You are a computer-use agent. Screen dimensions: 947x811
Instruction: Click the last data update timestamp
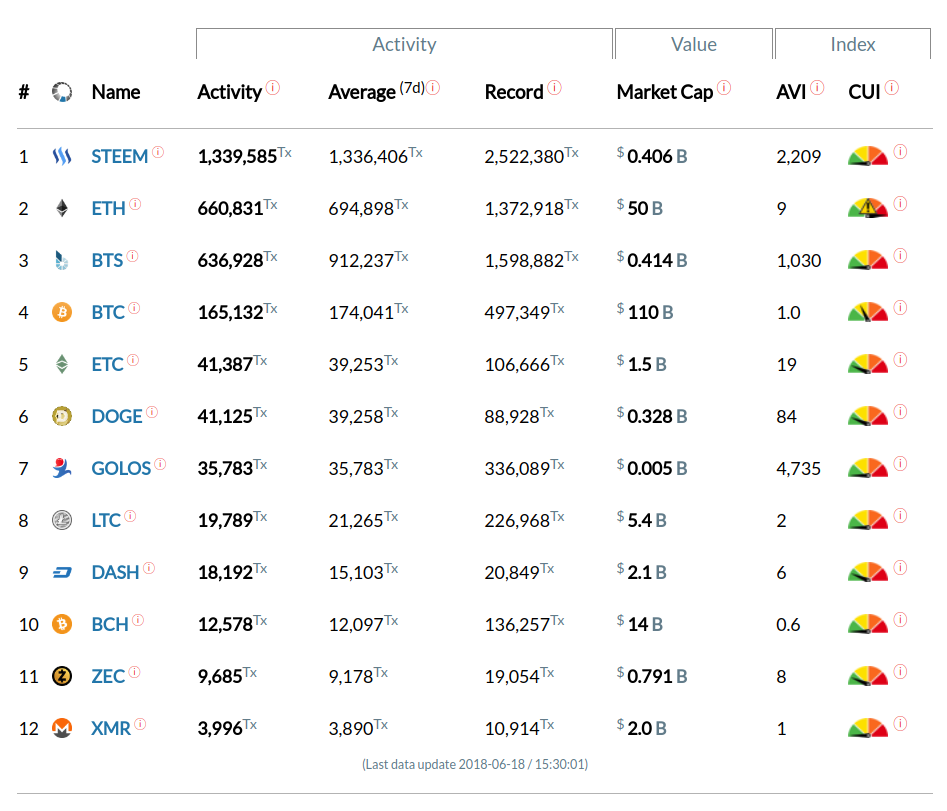[x=475, y=765]
